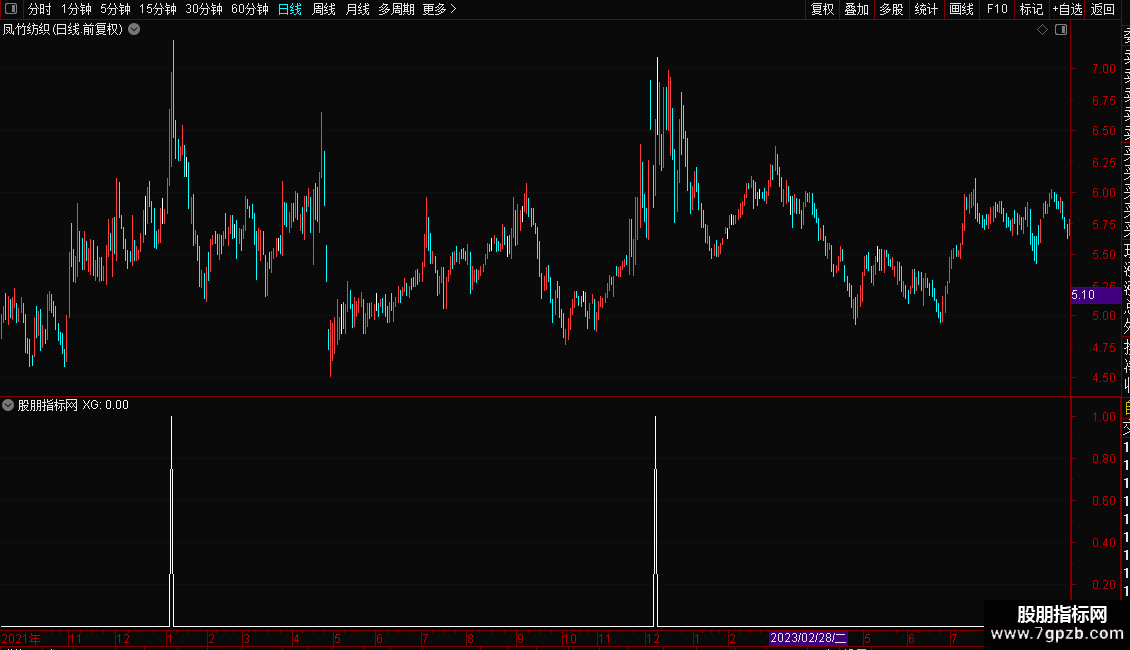
Task: Open the 多股 multi-stock view
Action: tap(891, 9)
